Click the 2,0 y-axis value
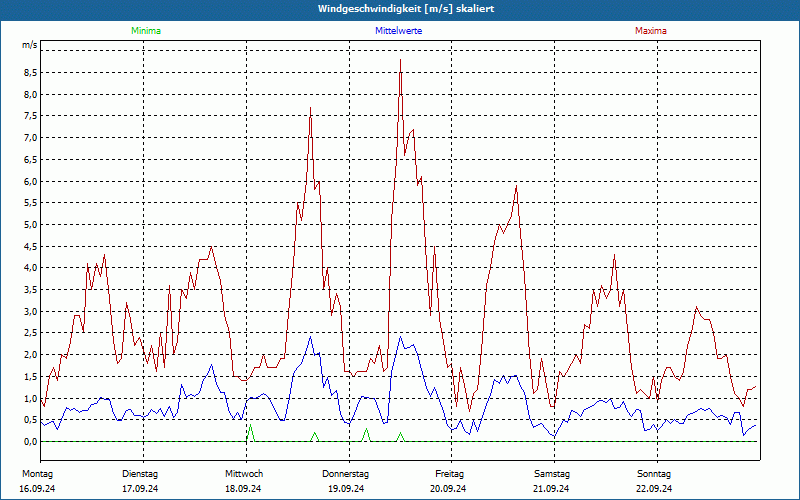This screenshot has width=800, height=500. (30, 355)
